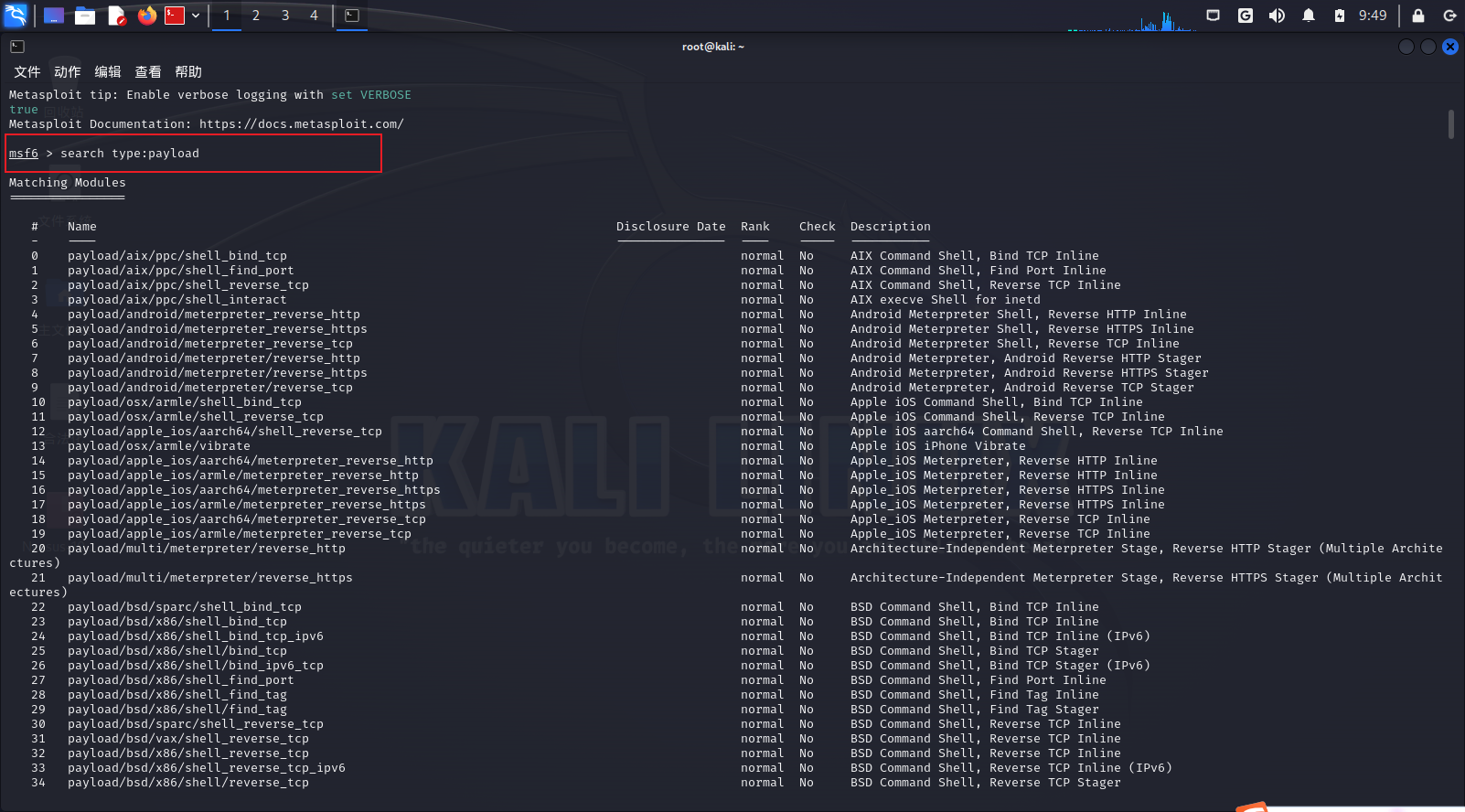1465x812 pixels.
Task: Open the 帮助 menu
Action: click(x=187, y=72)
